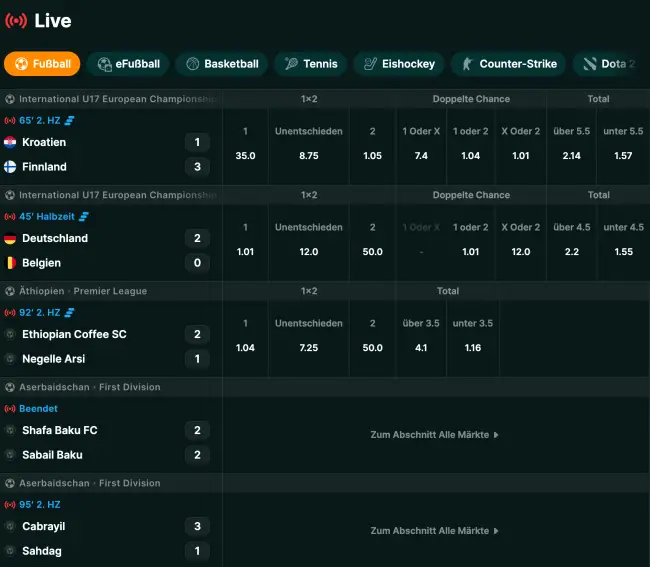650x567 pixels.
Task: Bet on Kroatien win at 35.0
Action: 245,147
